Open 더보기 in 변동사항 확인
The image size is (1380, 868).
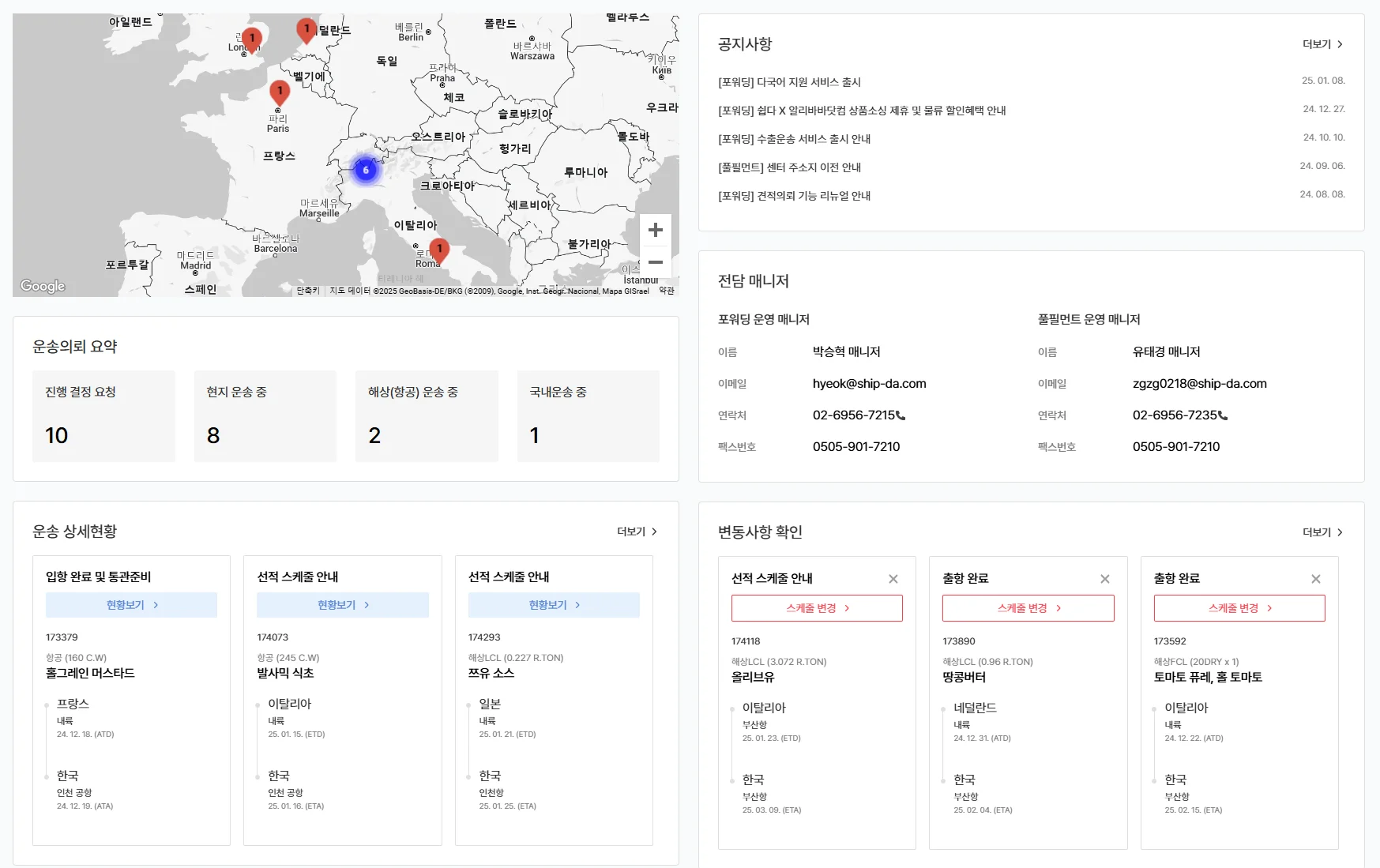(1322, 532)
